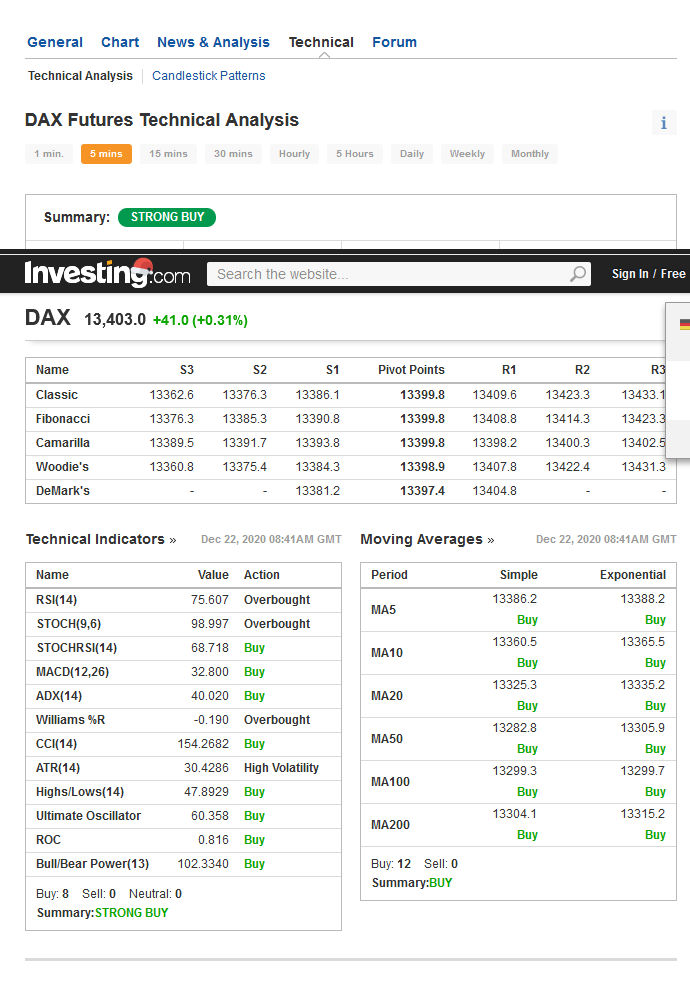Click the Summary:BUY moving averages text
The width and height of the screenshot is (690, 985).
point(412,883)
